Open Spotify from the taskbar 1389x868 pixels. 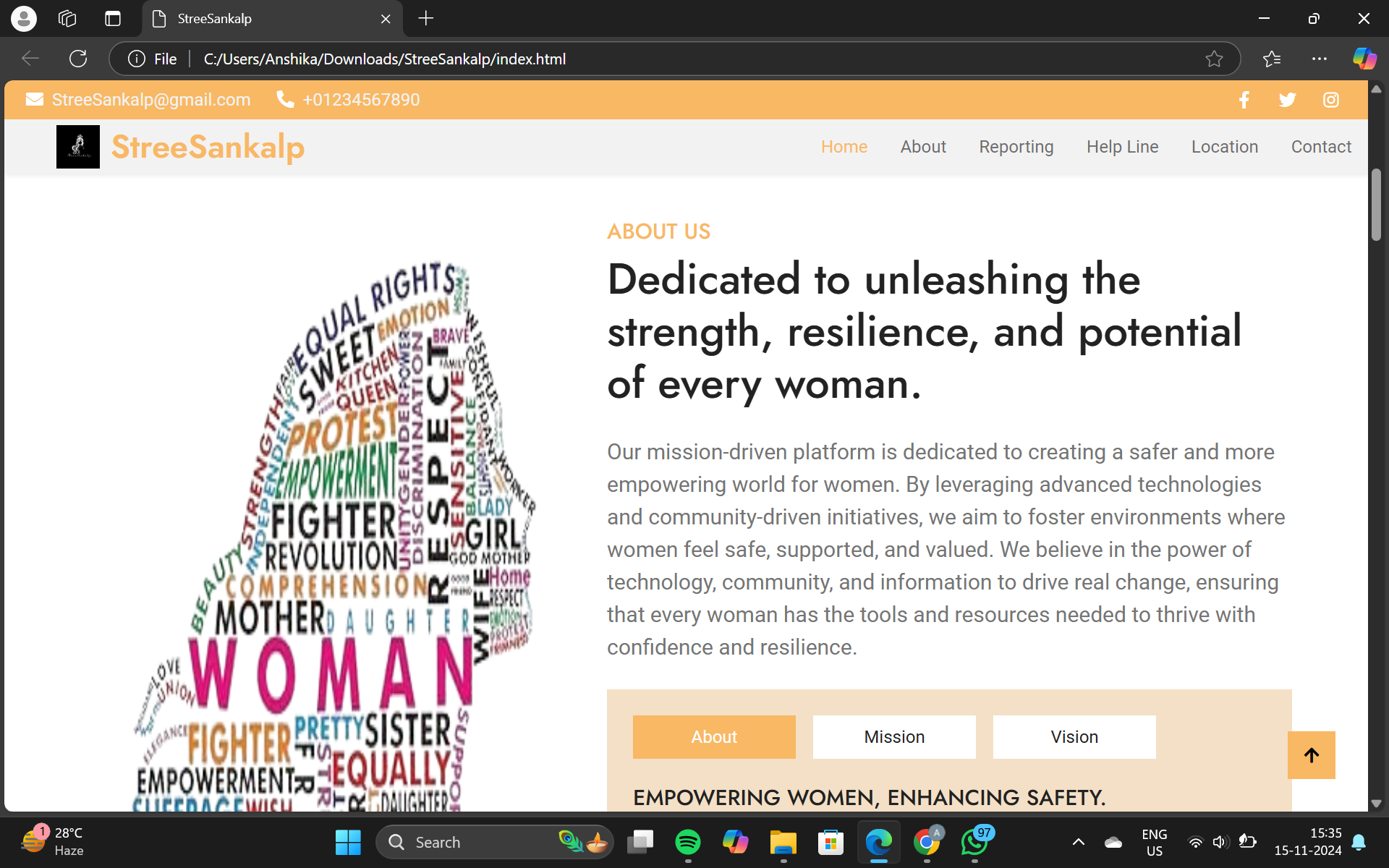pos(687,842)
